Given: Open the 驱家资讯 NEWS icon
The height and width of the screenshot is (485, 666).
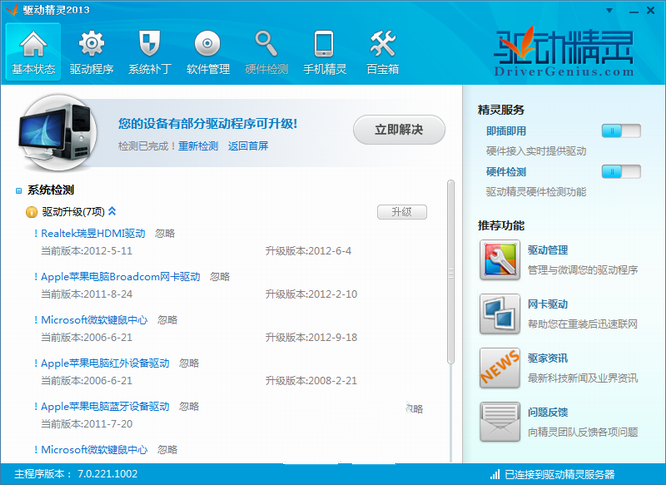Looking at the screenshot, I should click(x=499, y=366).
